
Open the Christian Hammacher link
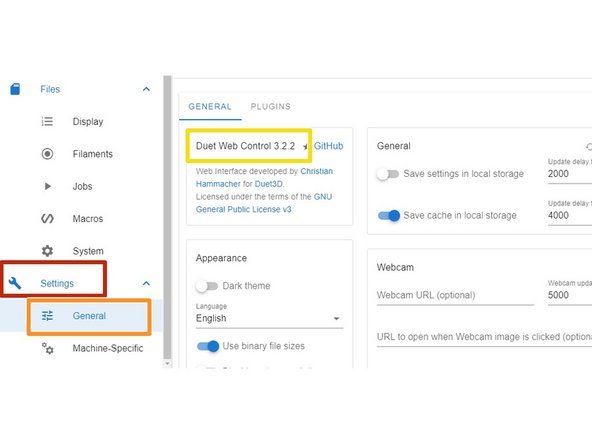click(x=264, y=177)
